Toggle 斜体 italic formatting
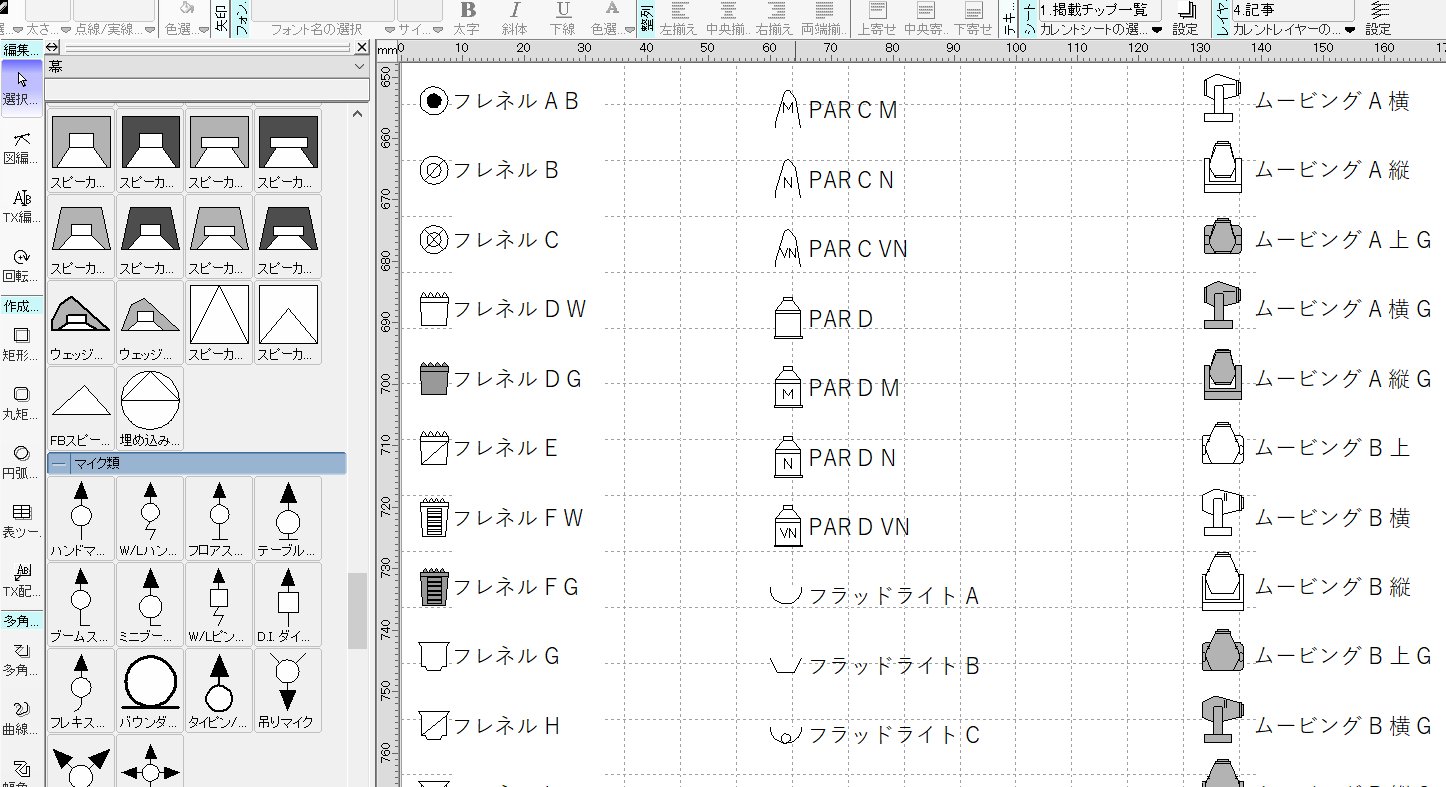Screen dimensions: 1446x787 click(x=516, y=18)
